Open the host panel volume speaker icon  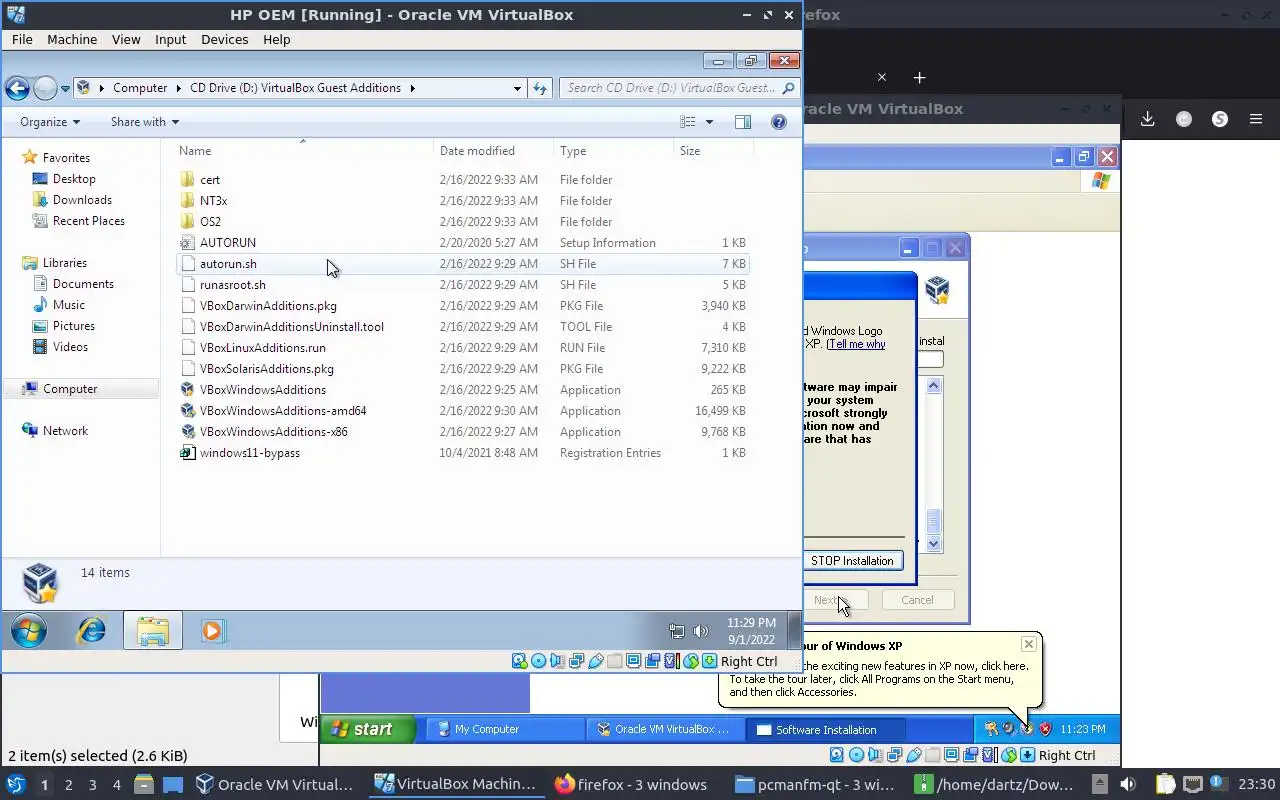coord(1128,784)
